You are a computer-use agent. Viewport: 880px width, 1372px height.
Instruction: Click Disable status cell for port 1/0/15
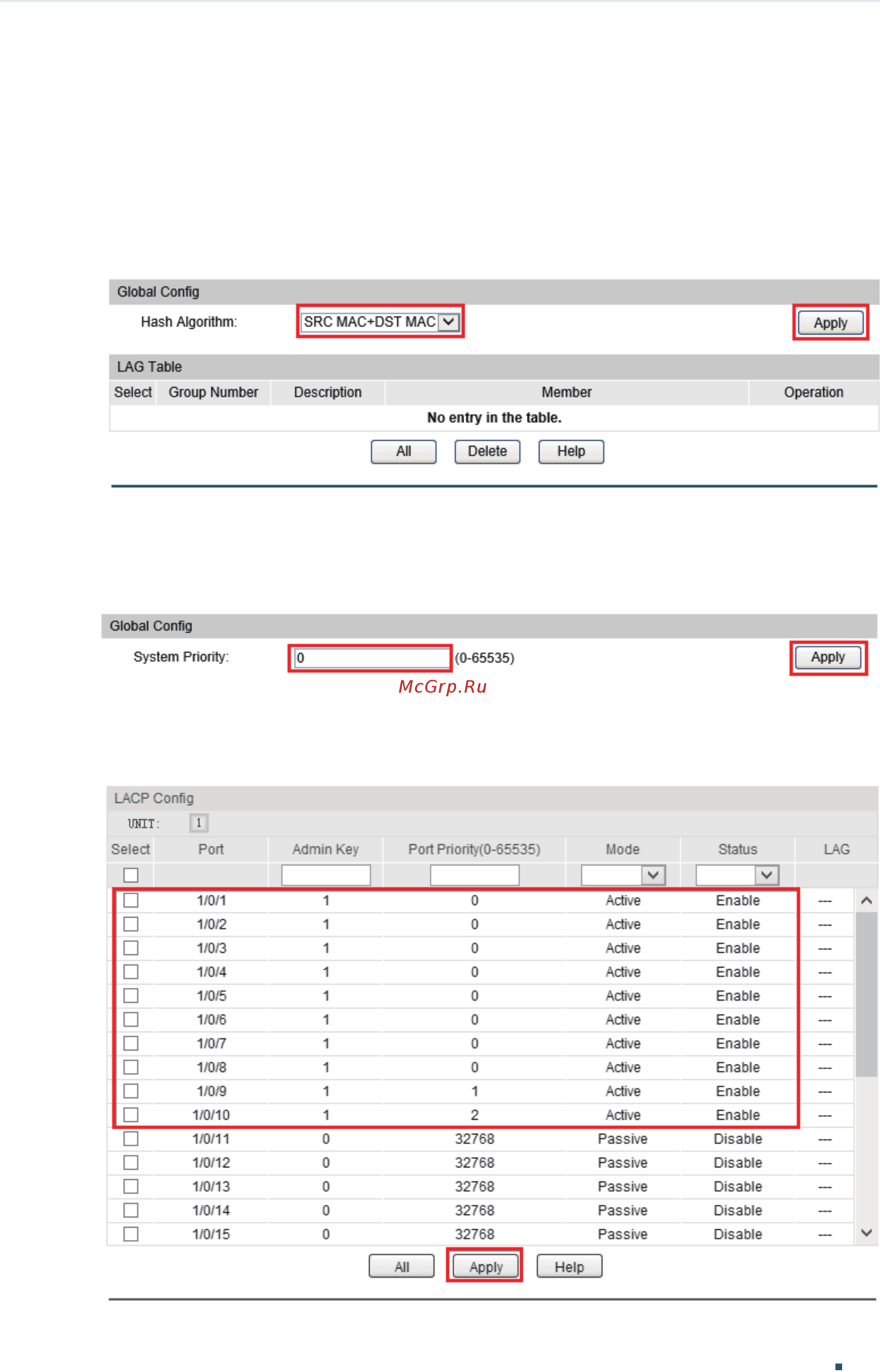(738, 1234)
